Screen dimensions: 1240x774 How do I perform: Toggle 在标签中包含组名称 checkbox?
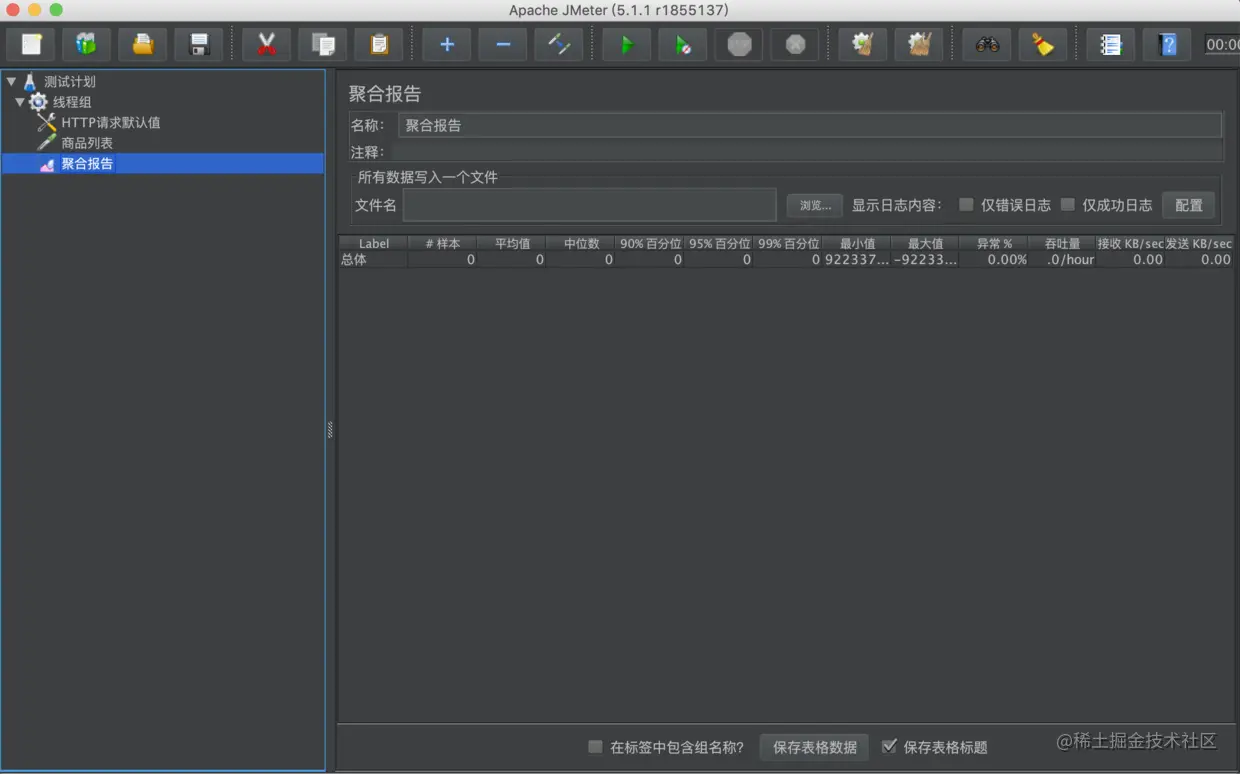595,747
